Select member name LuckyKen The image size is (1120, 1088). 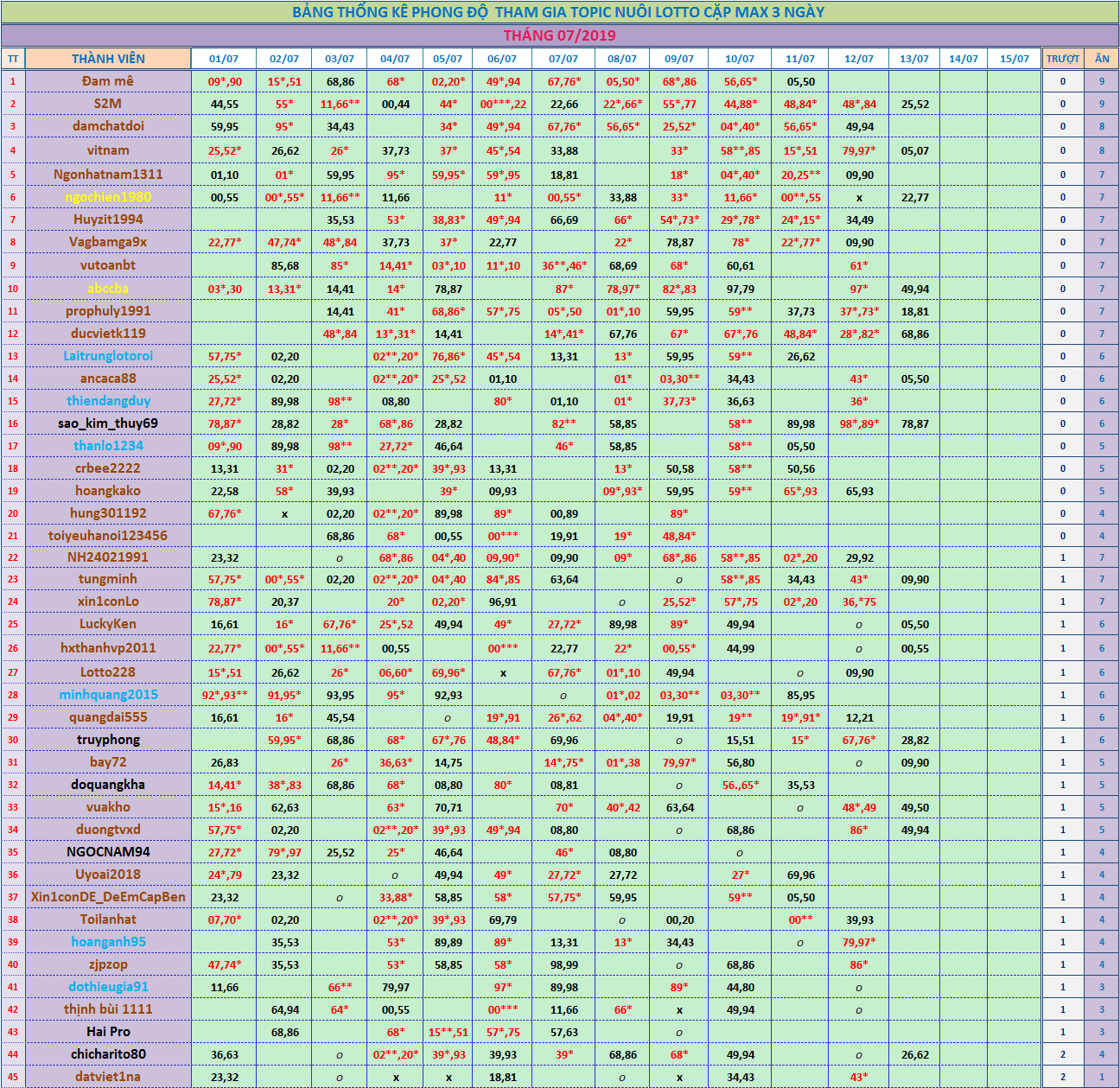pos(108,624)
